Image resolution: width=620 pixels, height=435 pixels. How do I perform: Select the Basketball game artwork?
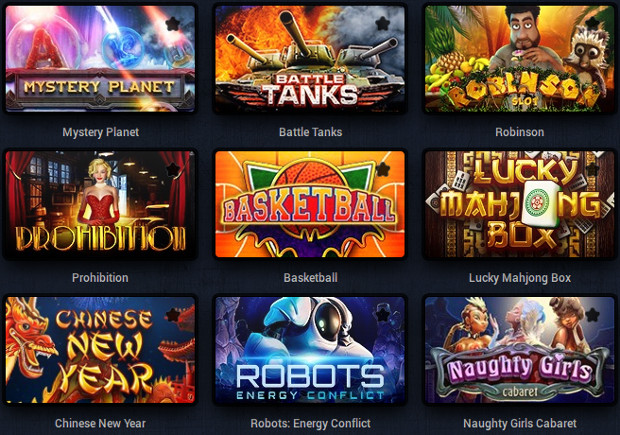310,204
